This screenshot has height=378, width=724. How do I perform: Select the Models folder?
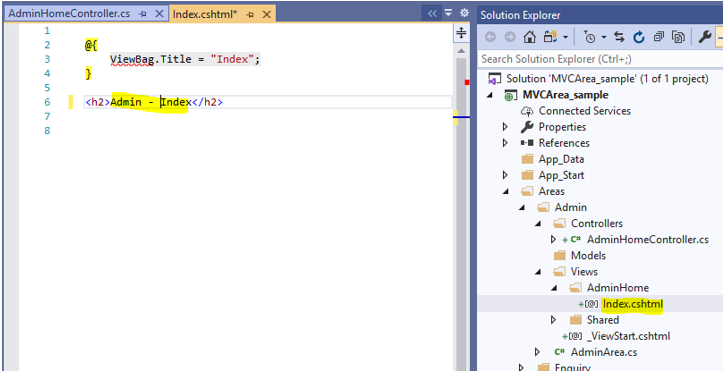[x=588, y=256]
